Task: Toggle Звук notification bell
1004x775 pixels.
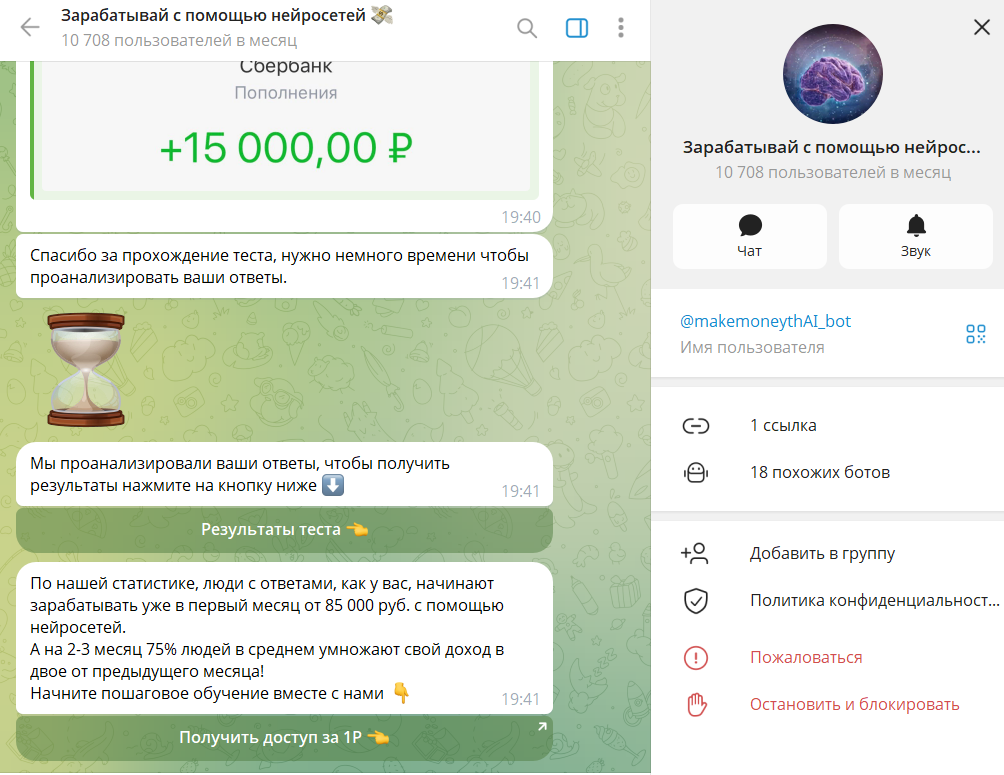Action: tap(916, 236)
